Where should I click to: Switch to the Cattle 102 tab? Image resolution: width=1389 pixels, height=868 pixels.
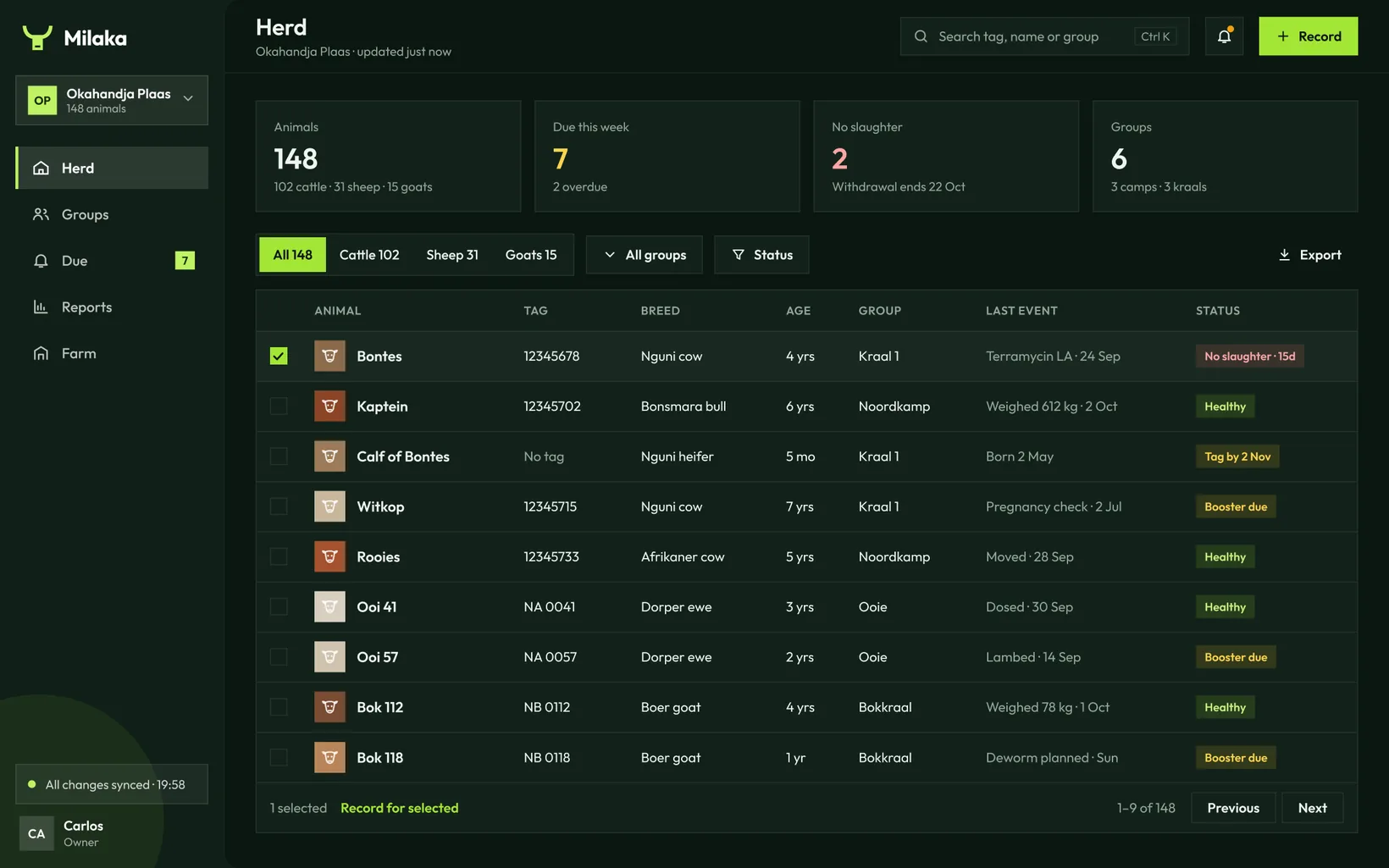click(x=369, y=255)
